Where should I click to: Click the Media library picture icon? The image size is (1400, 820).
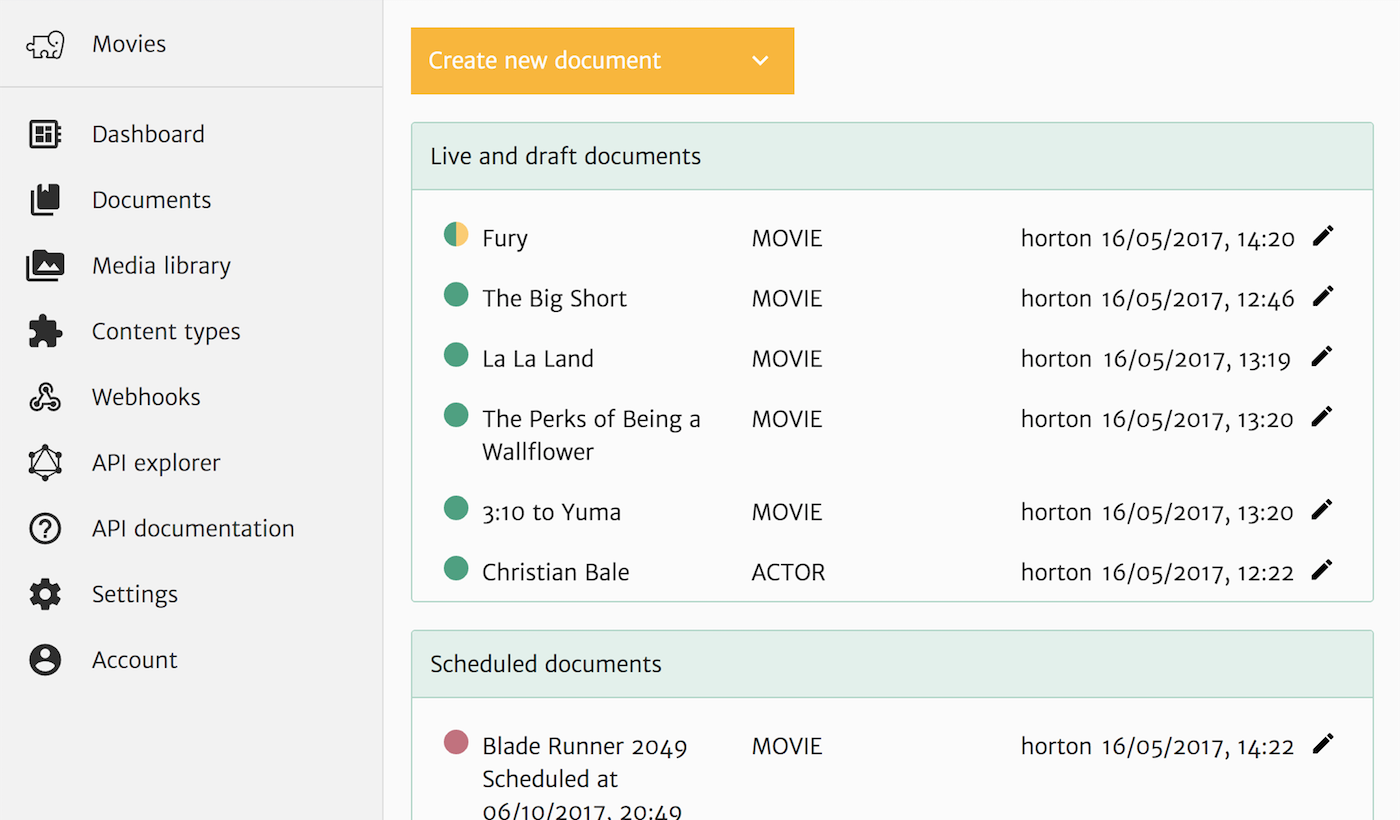pyautogui.click(x=45, y=266)
